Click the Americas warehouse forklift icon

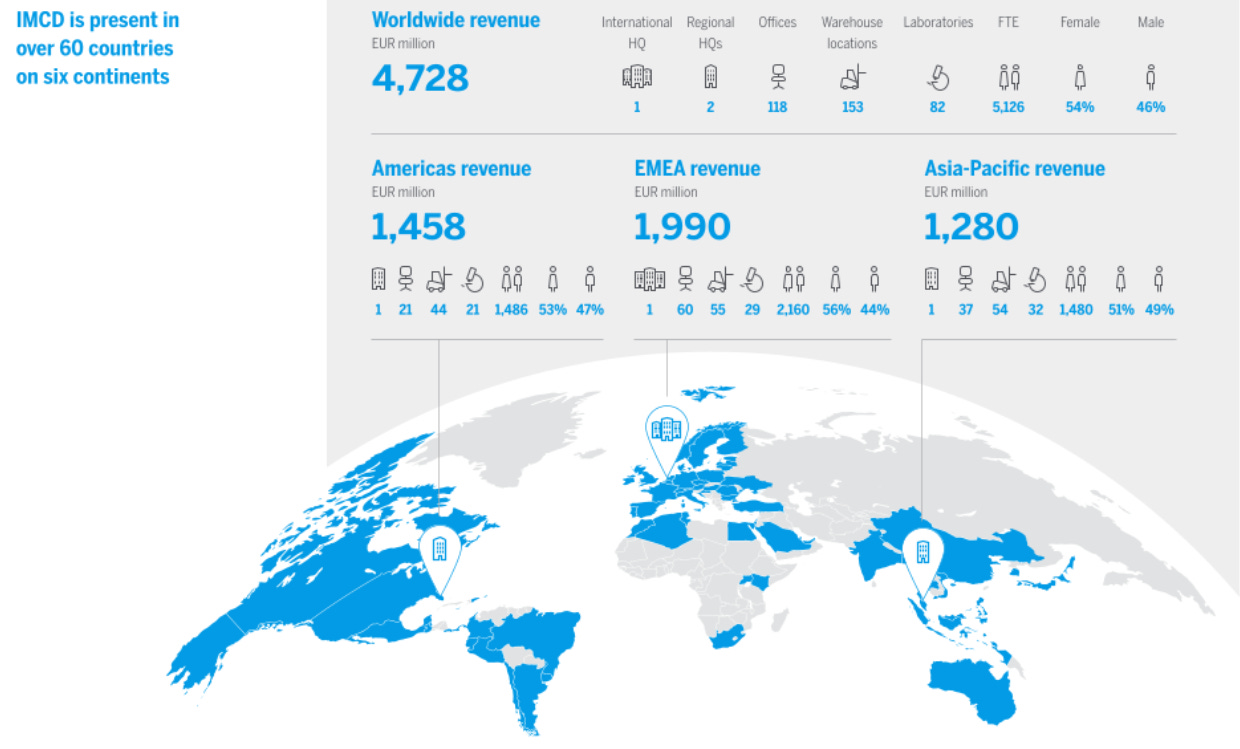pyautogui.click(x=439, y=278)
